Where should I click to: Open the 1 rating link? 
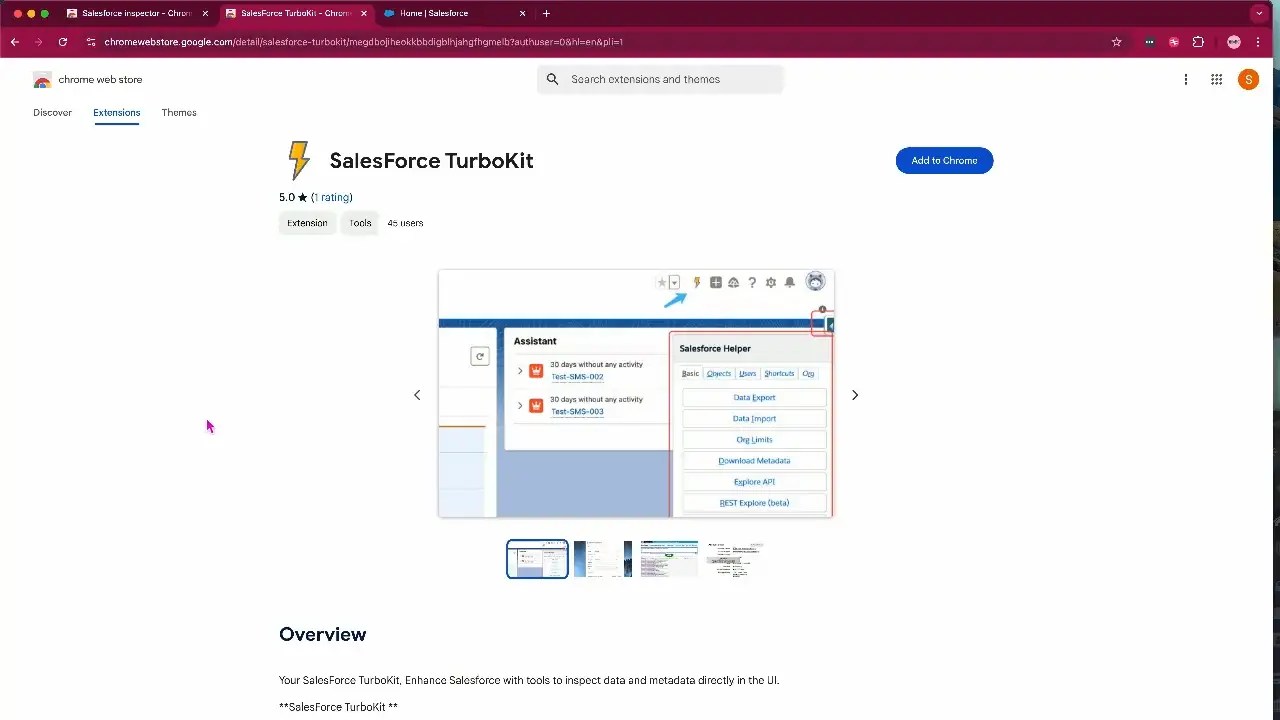pos(332,197)
